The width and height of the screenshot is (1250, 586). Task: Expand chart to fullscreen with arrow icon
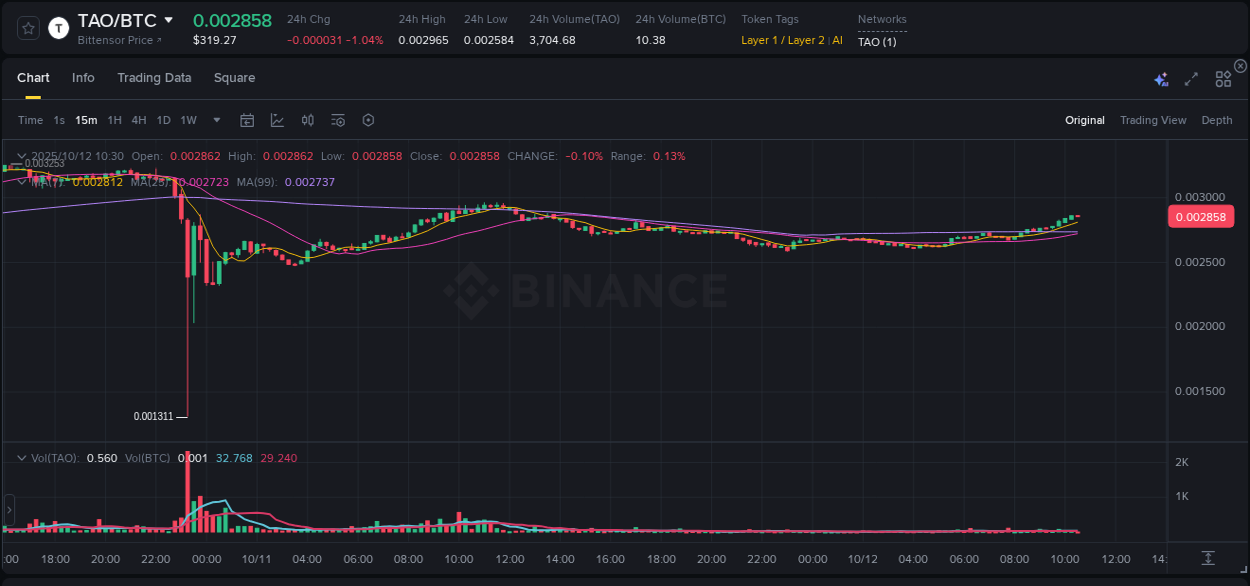[x=1191, y=78]
